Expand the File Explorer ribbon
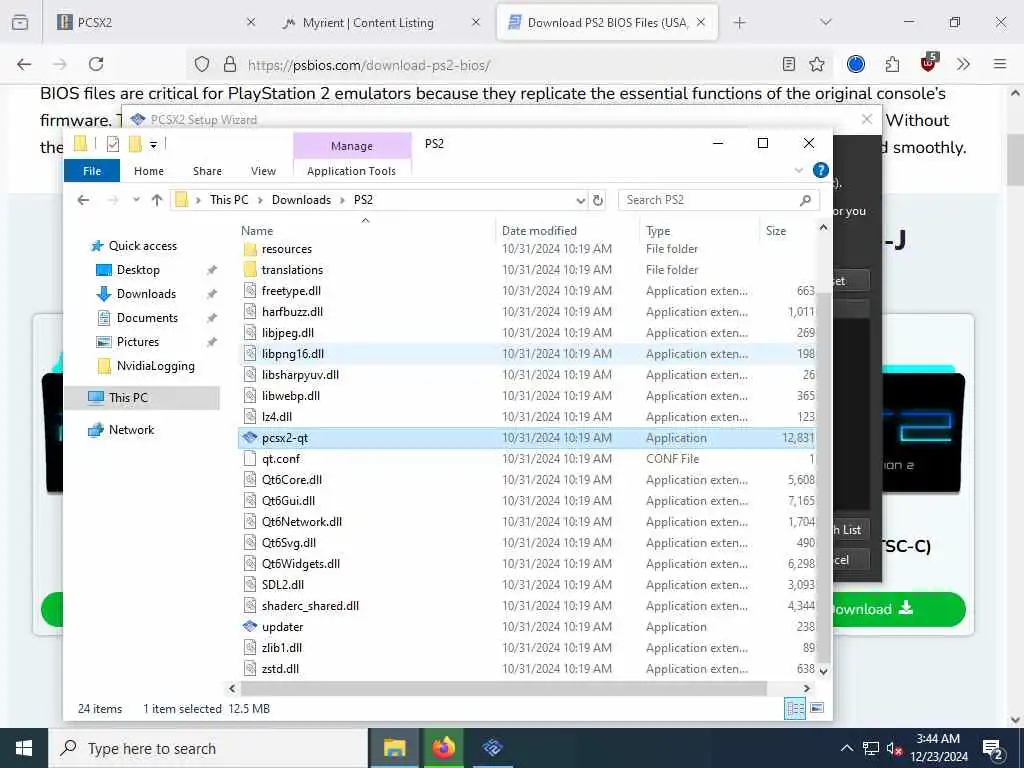The width and height of the screenshot is (1024, 768). coord(798,170)
